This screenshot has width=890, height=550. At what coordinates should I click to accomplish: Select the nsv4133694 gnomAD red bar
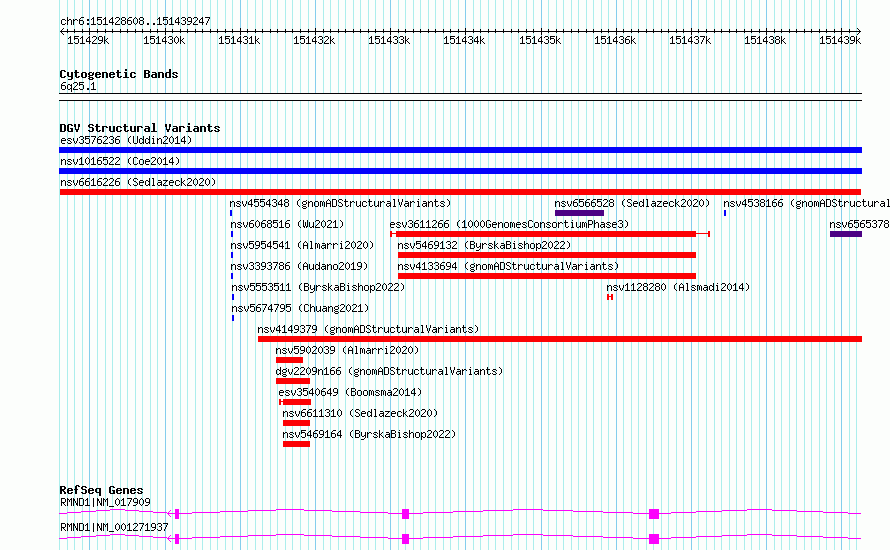click(547, 276)
